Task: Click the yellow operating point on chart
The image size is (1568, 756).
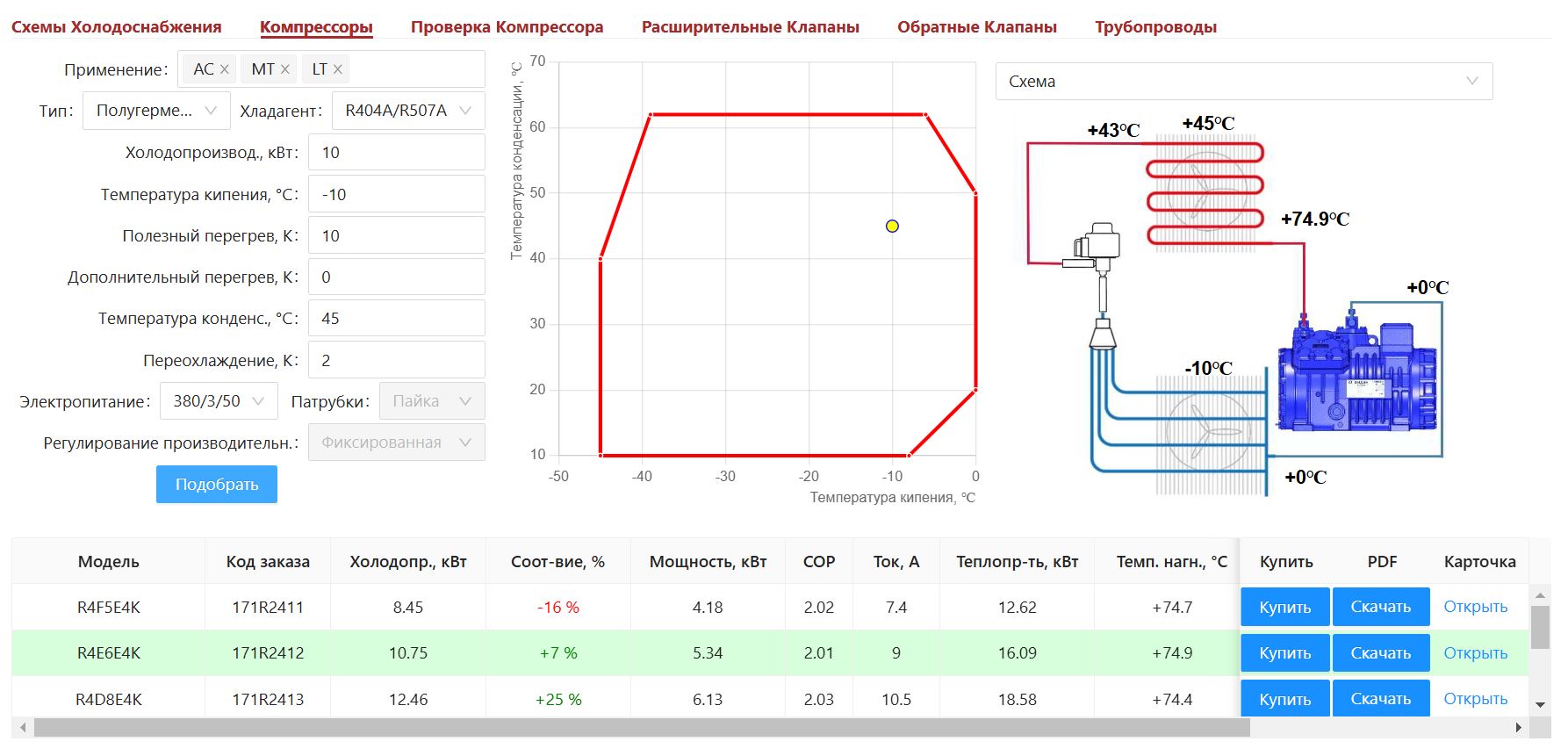Action: [x=892, y=226]
